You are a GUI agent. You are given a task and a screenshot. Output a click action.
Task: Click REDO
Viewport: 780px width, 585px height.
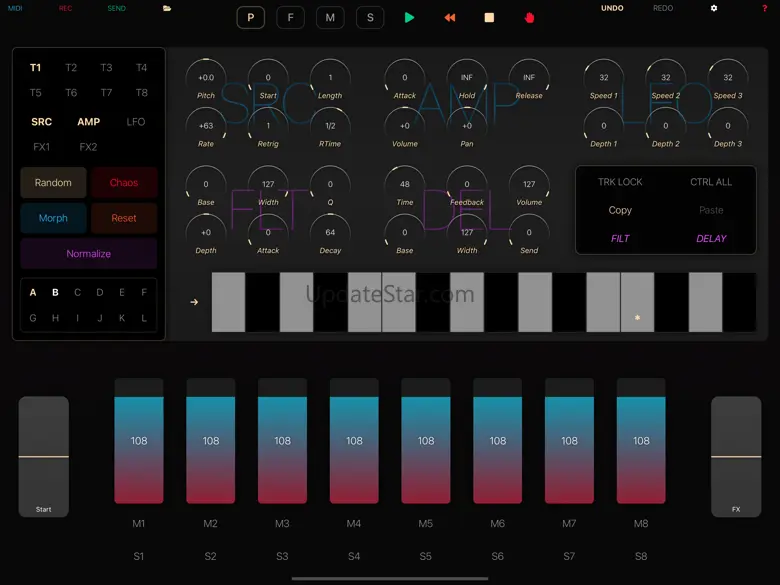coord(663,8)
